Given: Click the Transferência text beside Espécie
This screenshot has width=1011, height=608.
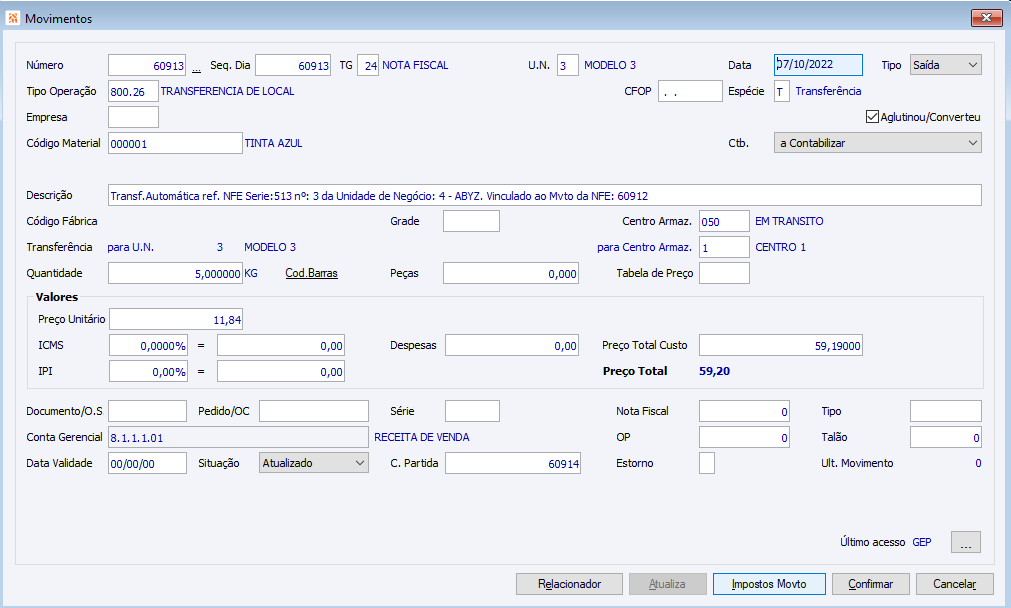Looking at the screenshot, I should tap(829, 91).
